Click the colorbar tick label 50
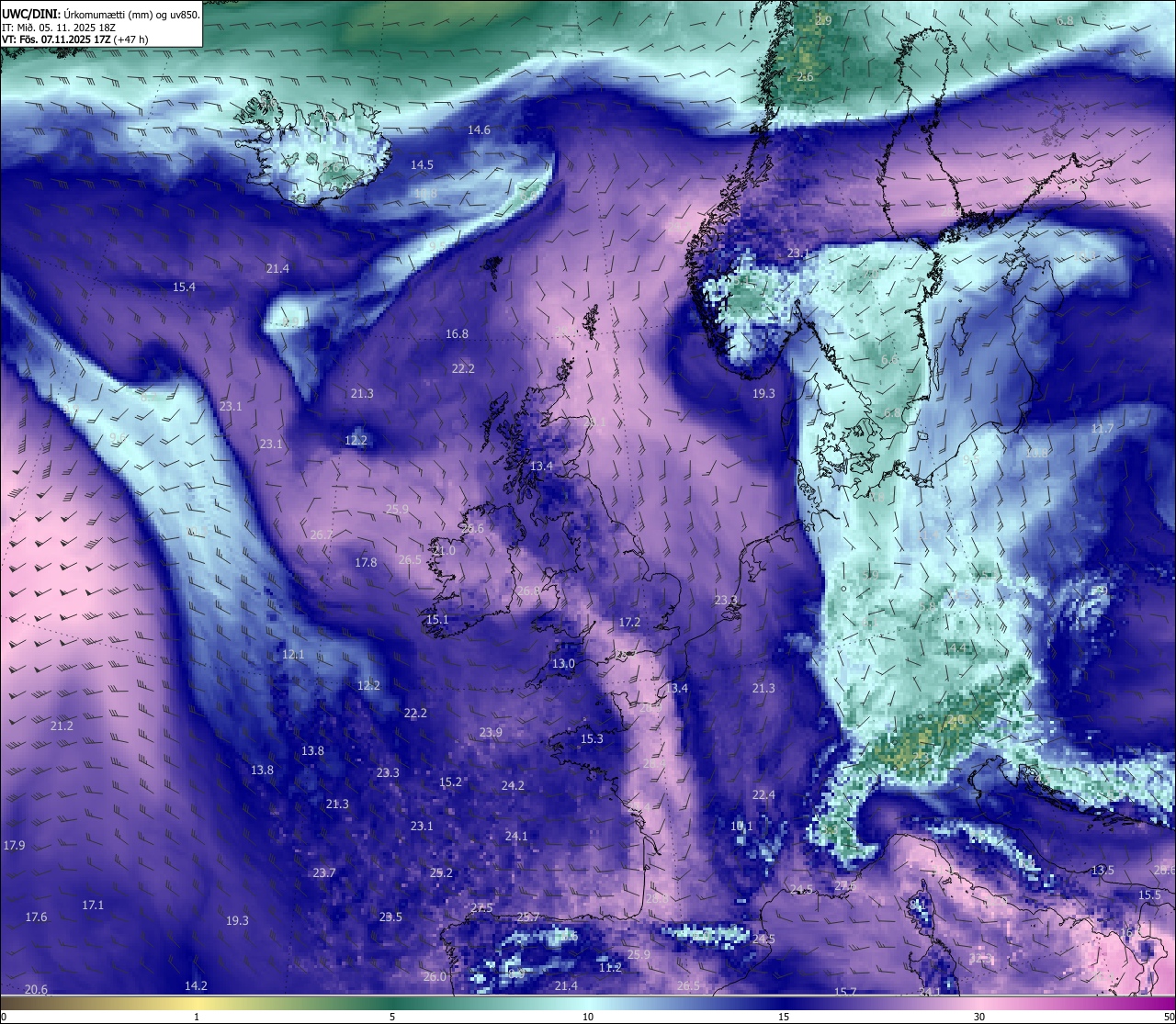 click(1169, 1017)
